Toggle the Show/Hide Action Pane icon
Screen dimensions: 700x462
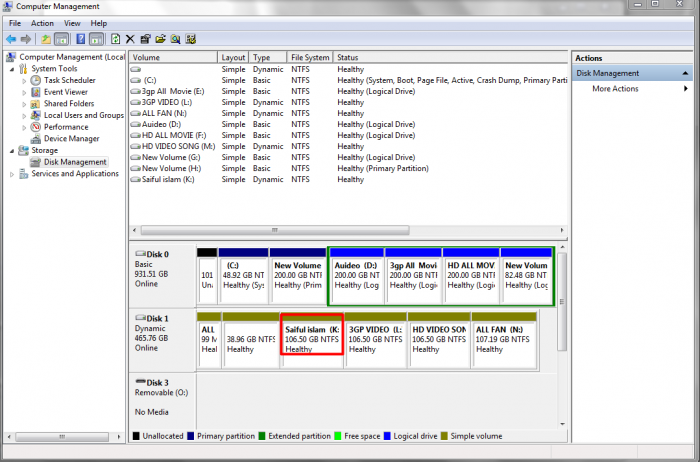[x=96, y=39]
